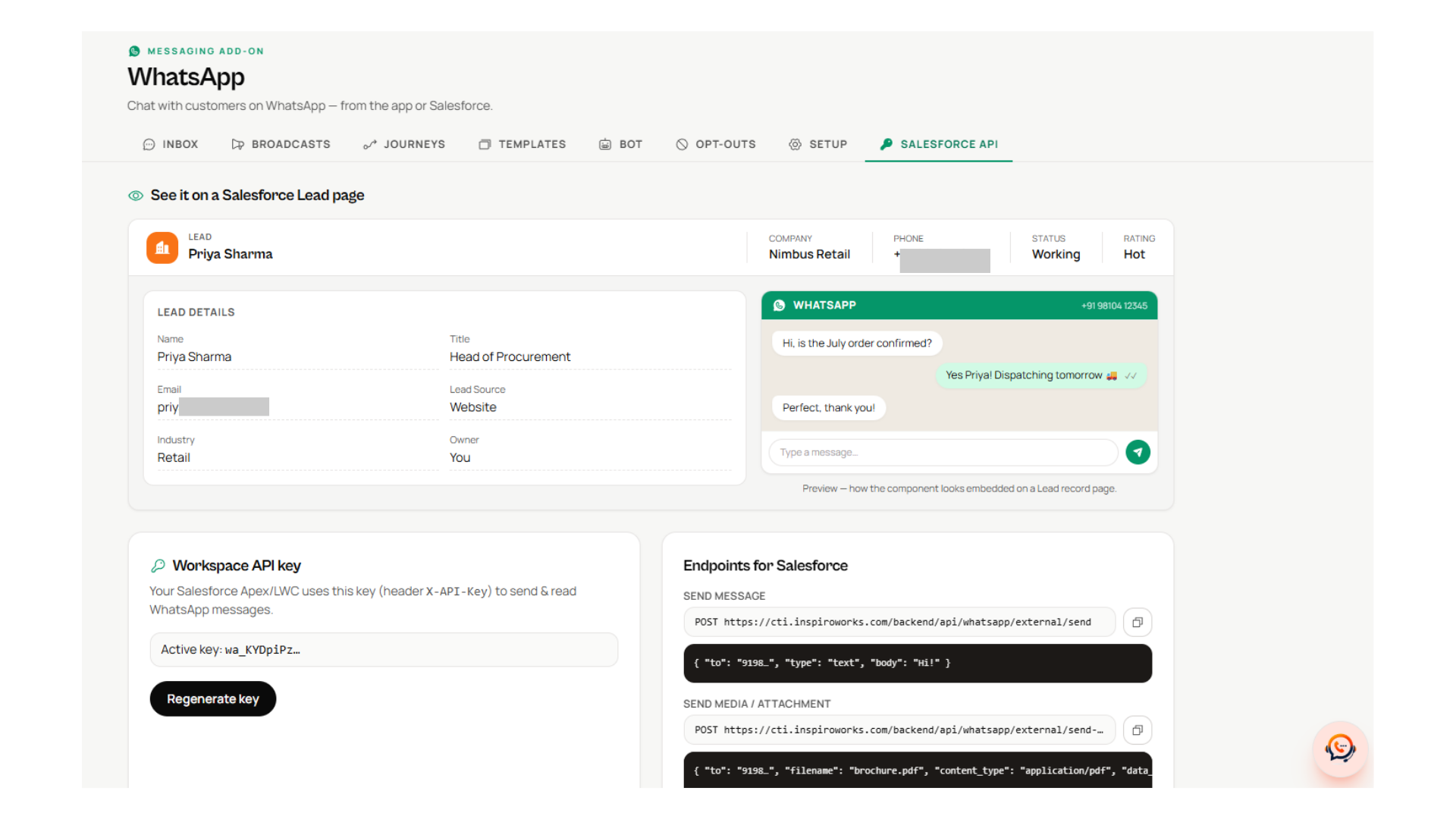Open the Inbox tab
The image size is (1456, 819).
pyautogui.click(x=171, y=144)
